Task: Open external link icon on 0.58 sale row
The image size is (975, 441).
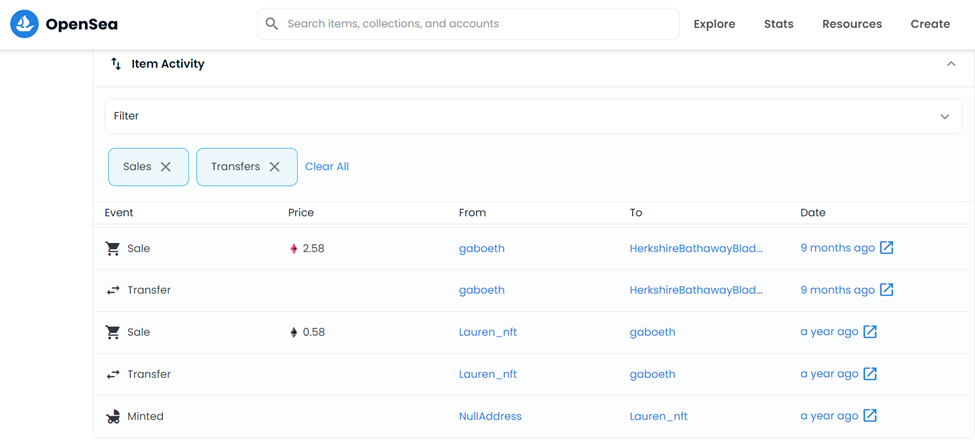Action: [870, 332]
